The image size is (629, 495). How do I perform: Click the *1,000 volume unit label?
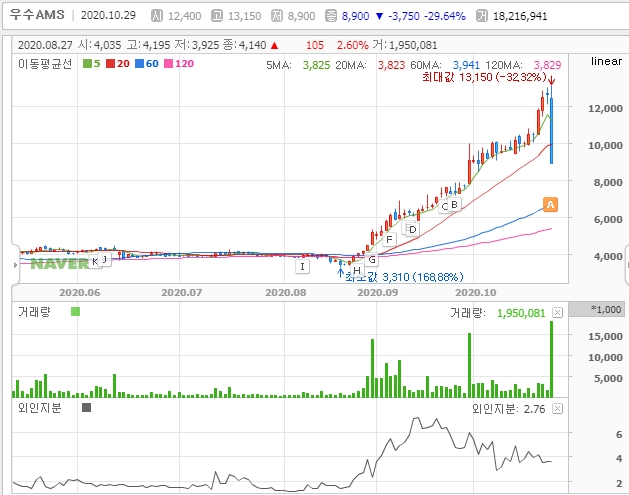tap(606, 309)
